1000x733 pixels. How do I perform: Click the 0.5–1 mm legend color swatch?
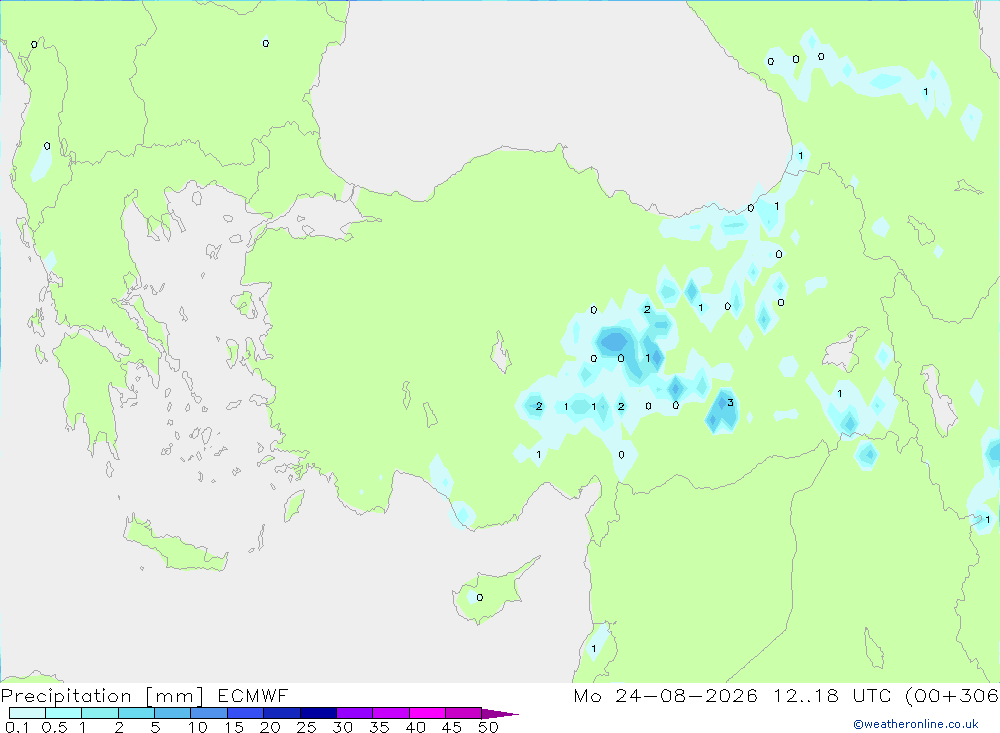(x=64, y=713)
